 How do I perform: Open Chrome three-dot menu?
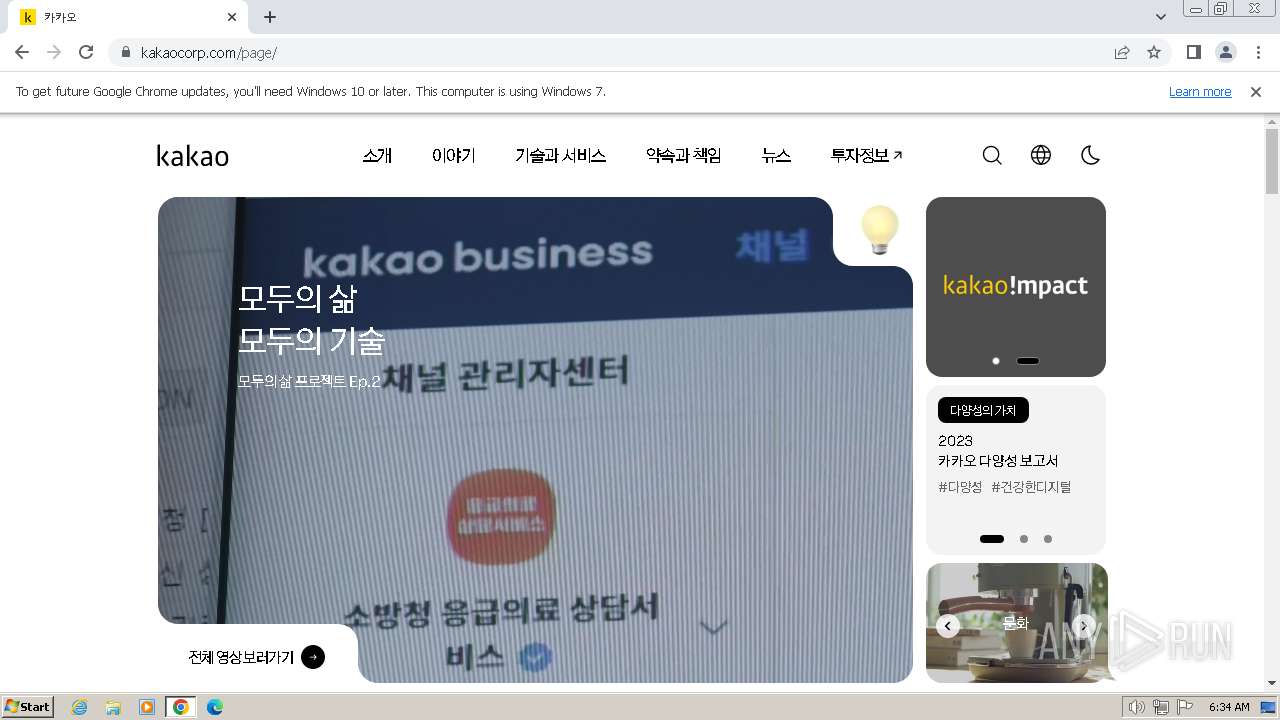tap(1258, 52)
